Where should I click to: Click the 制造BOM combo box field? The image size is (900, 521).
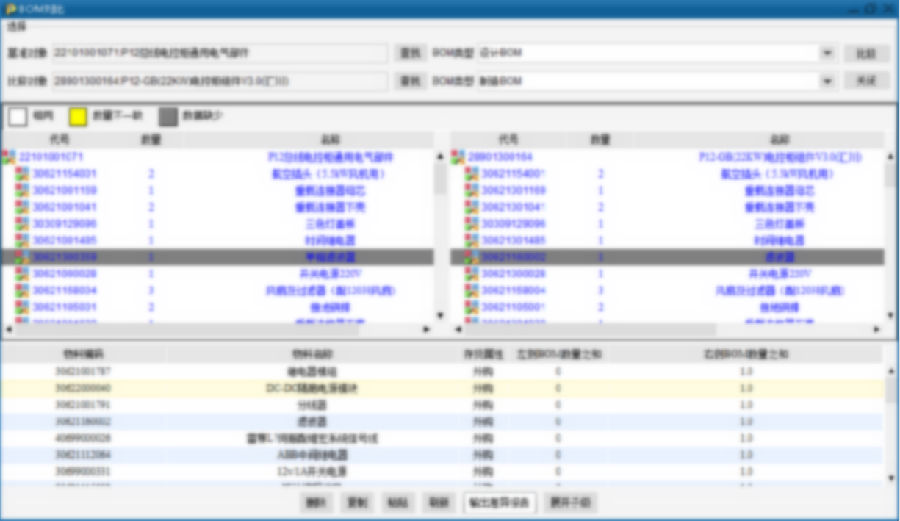(655, 81)
